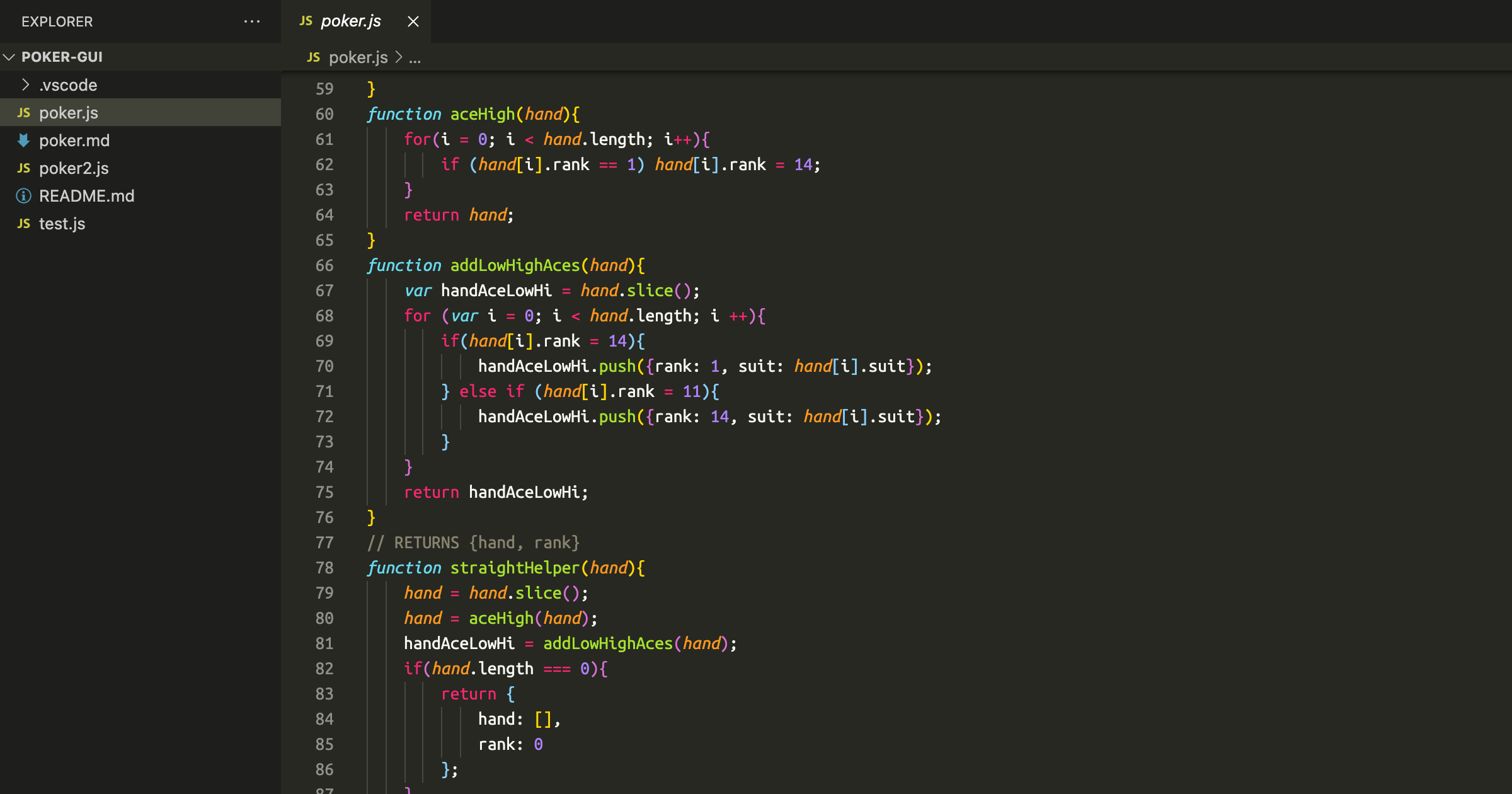Expand the breadcrumb ellipsis after poker.js
The image size is (1512, 794).
pyautogui.click(x=415, y=57)
